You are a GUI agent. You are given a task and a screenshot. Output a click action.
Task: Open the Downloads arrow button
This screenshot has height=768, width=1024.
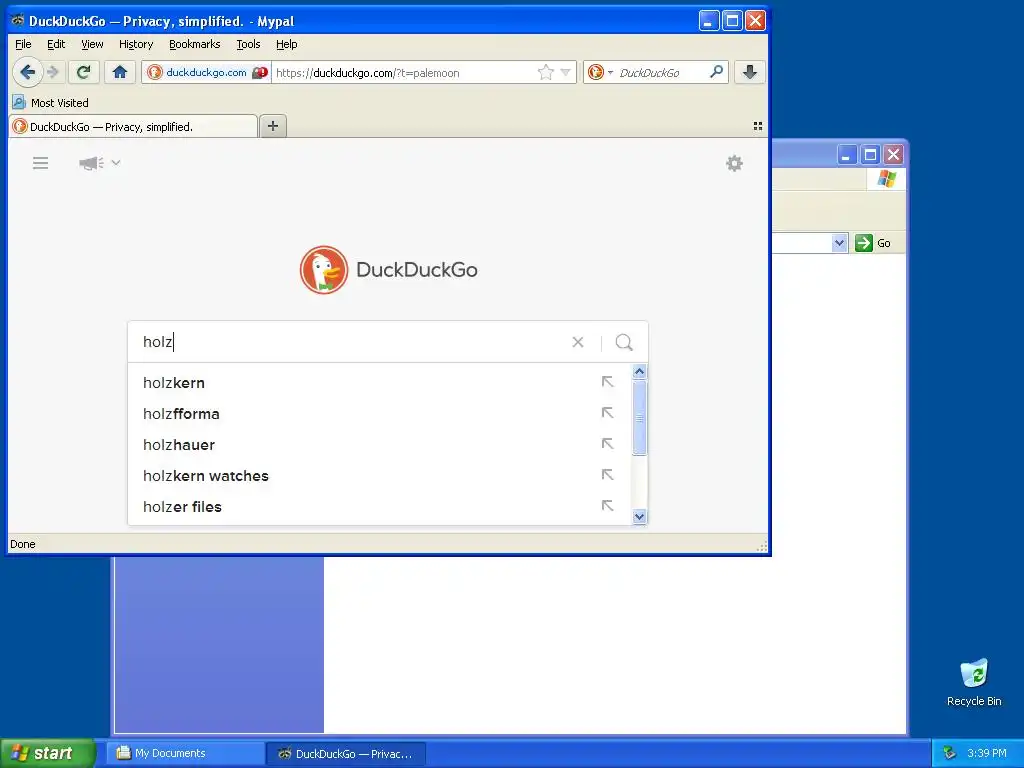750,72
